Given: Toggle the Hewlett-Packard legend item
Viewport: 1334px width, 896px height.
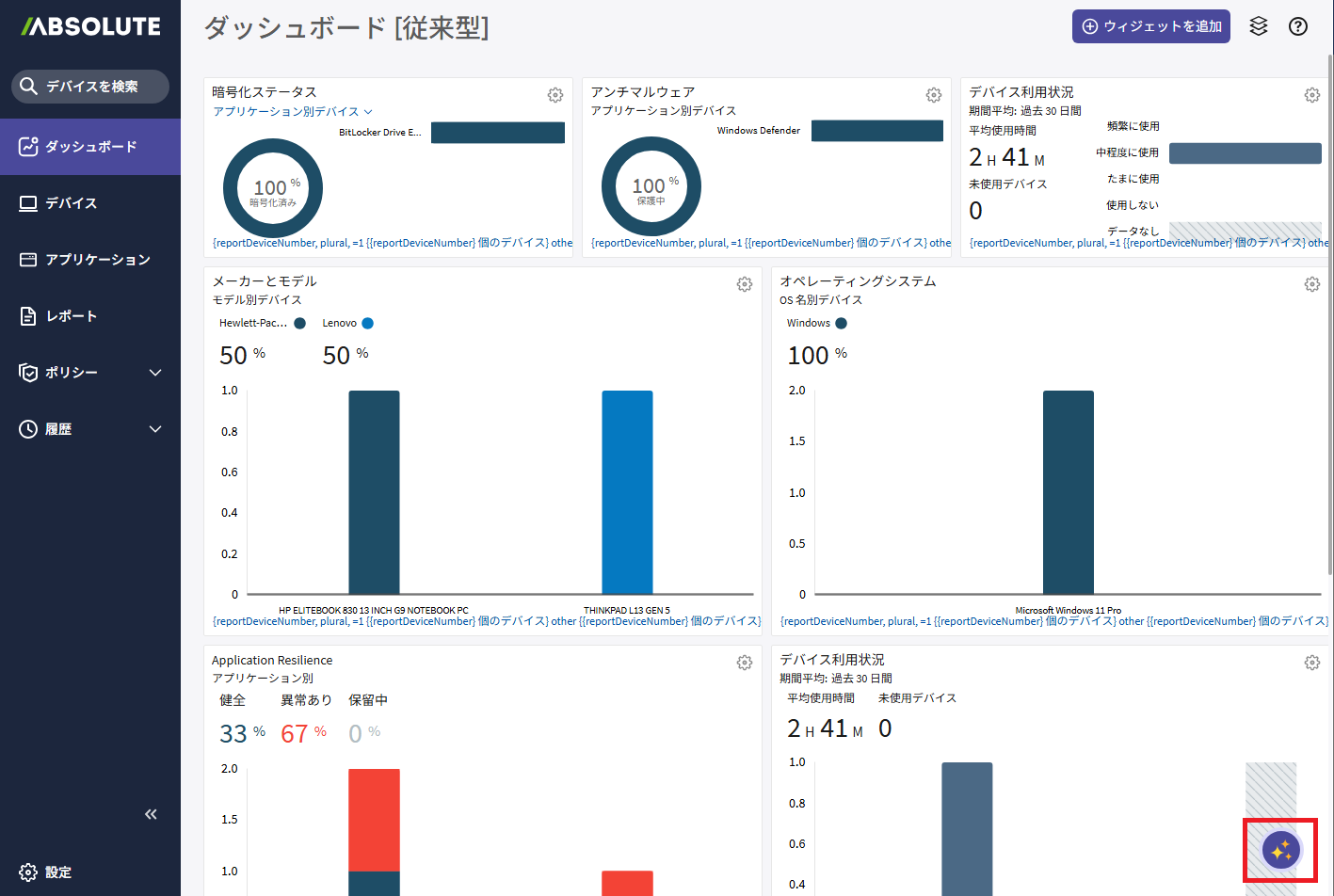Looking at the screenshot, I should 262,323.
